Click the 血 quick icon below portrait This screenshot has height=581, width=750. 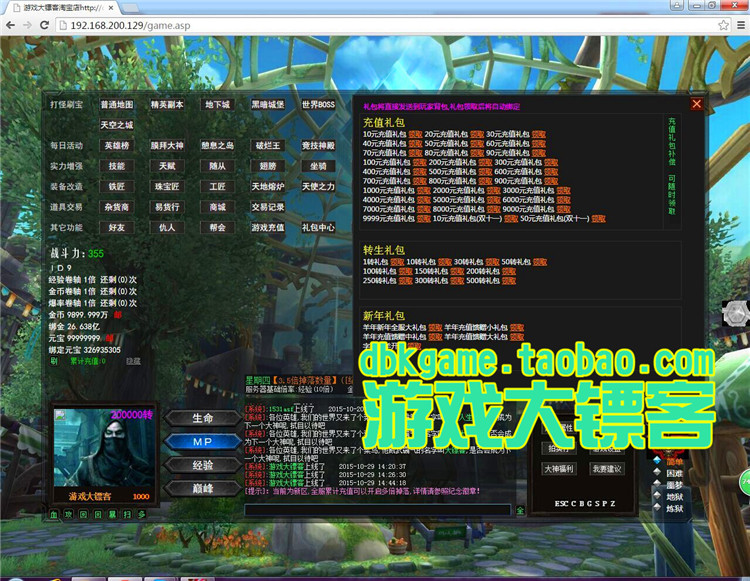[x=54, y=515]
